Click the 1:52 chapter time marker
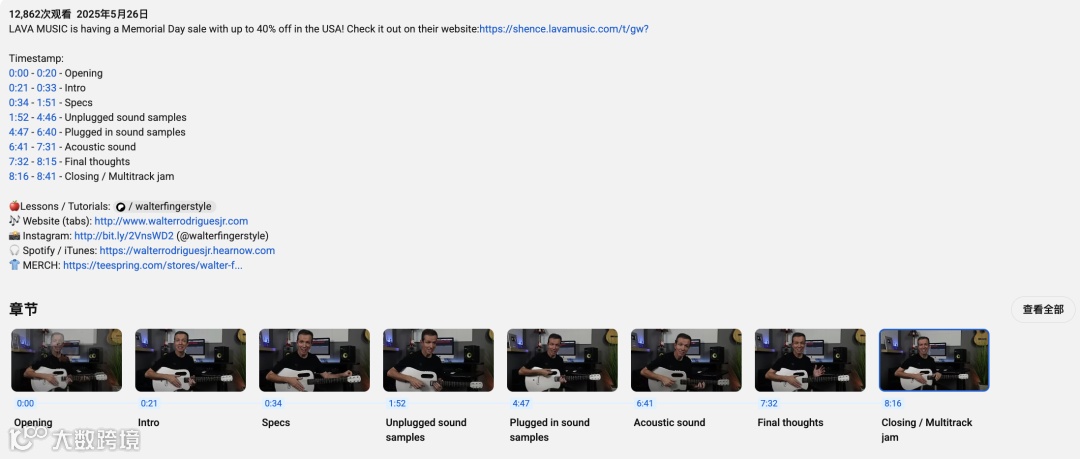This screenshot has width=1080, height=459. (397, 404)
